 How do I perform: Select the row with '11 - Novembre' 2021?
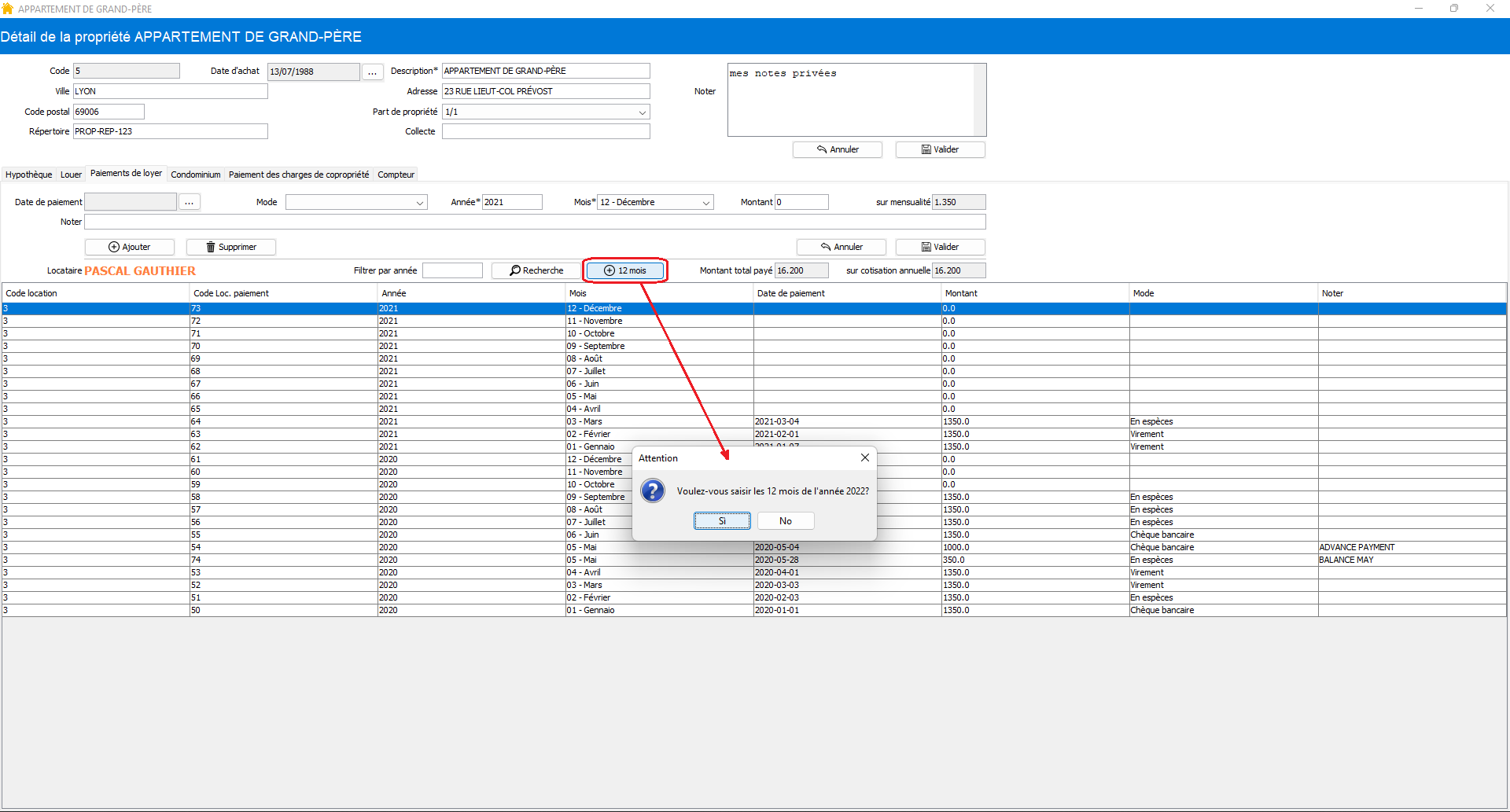[x=754, y=321]
